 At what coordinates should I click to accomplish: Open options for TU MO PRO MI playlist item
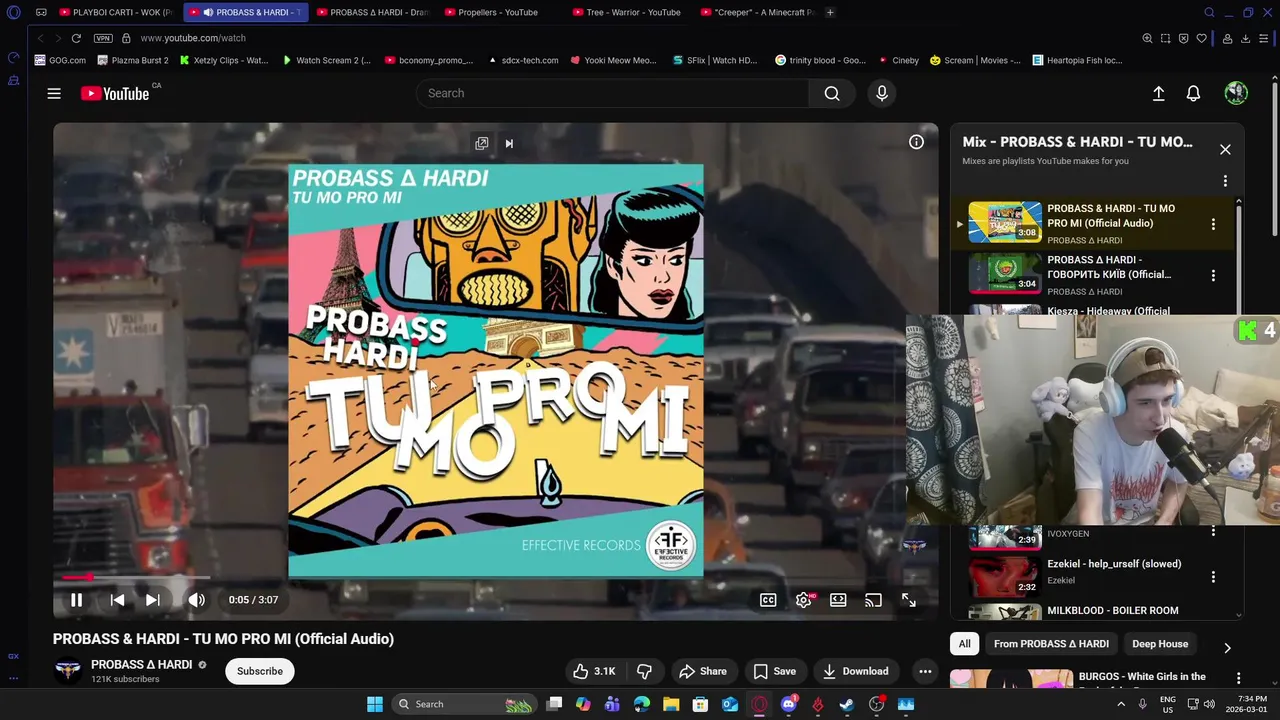pos(1213,224)
